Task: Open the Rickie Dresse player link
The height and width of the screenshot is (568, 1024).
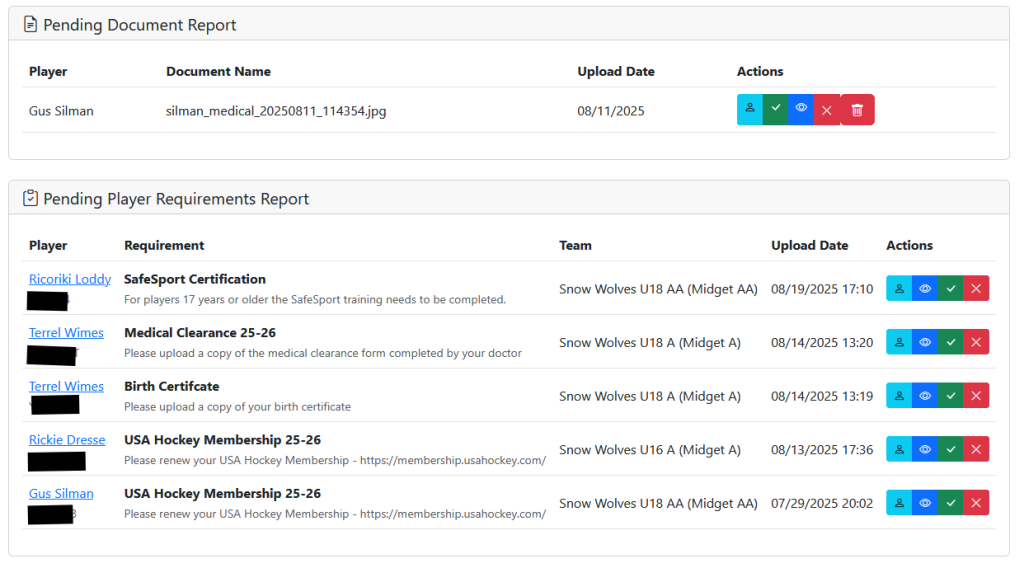Action: 68,440
